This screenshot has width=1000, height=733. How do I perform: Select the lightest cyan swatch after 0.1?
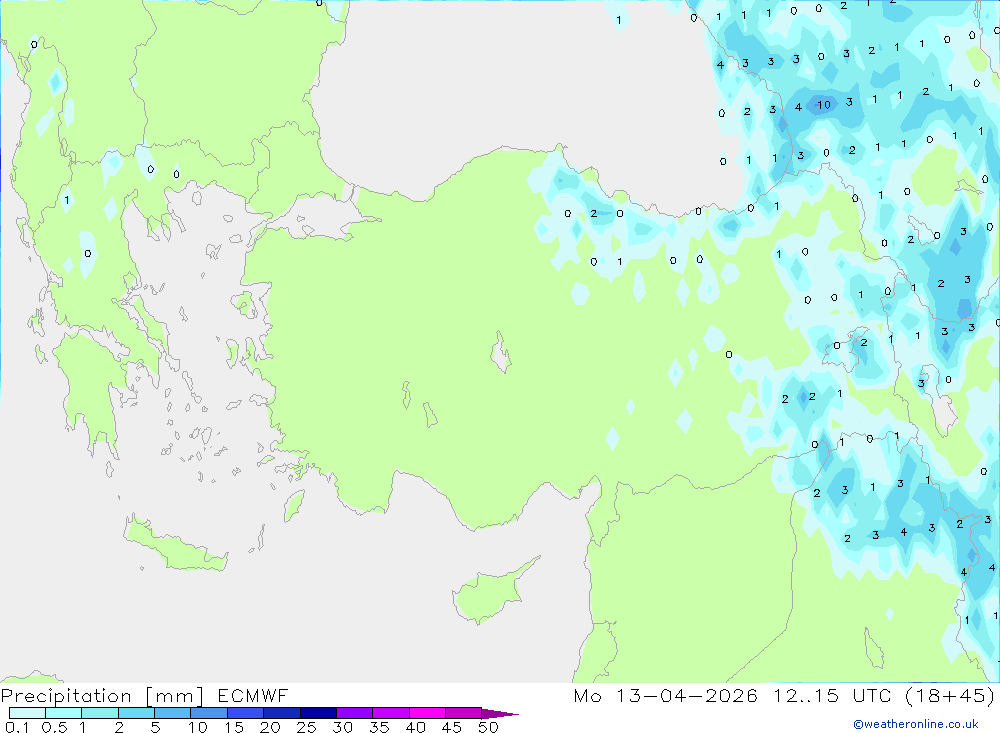pos(27,713)
